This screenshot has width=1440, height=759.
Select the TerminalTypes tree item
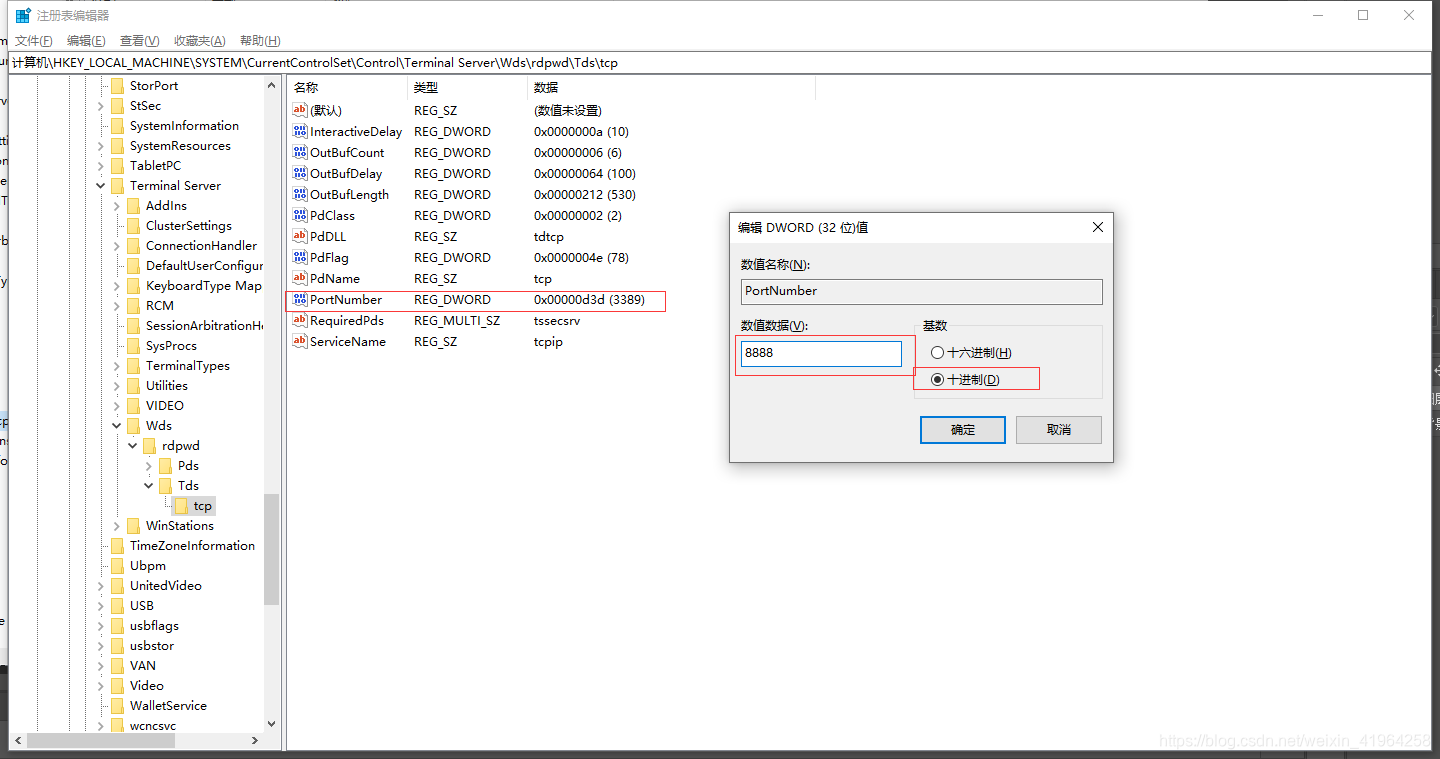click(188, 365)
